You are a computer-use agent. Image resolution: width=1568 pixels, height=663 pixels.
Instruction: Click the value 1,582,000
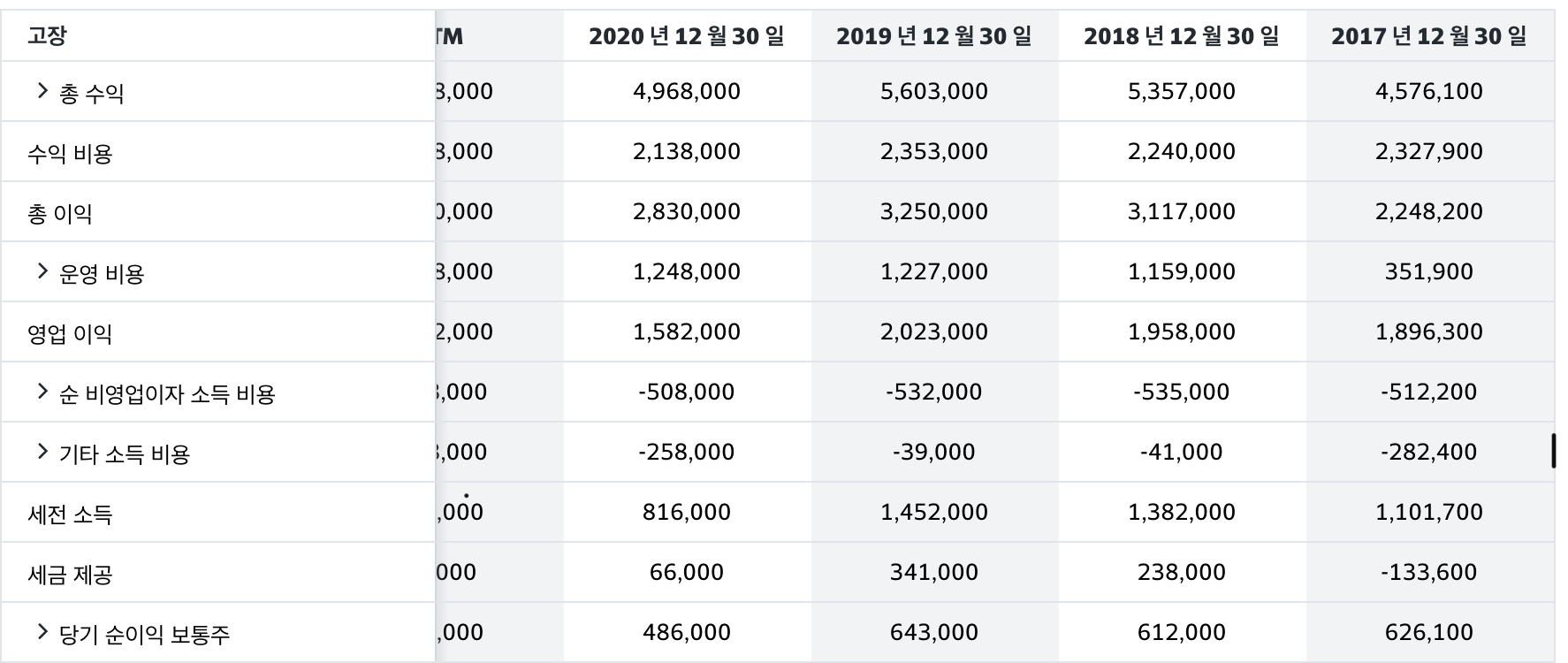687,331
